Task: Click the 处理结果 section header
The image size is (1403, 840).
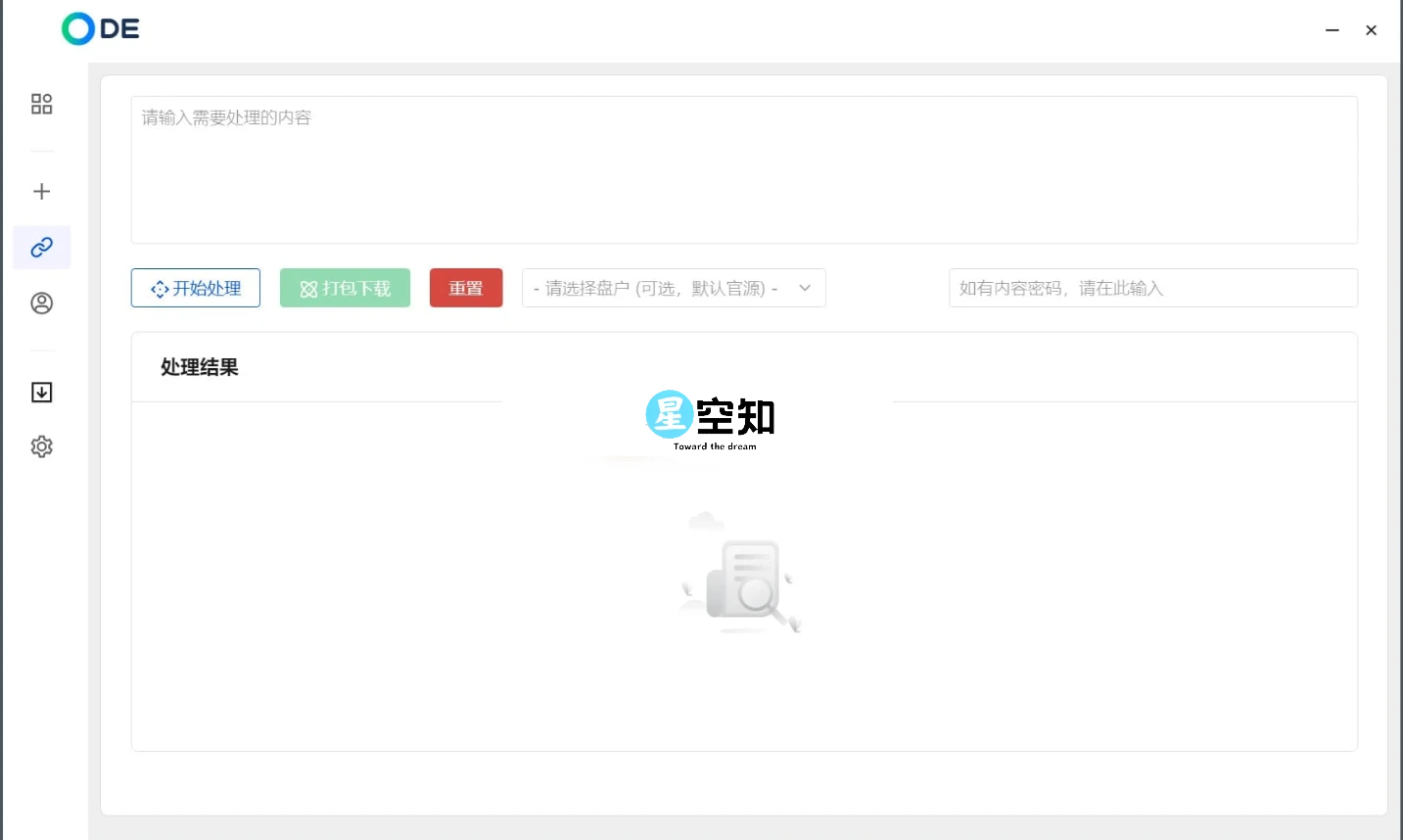Action: (199, 366)
